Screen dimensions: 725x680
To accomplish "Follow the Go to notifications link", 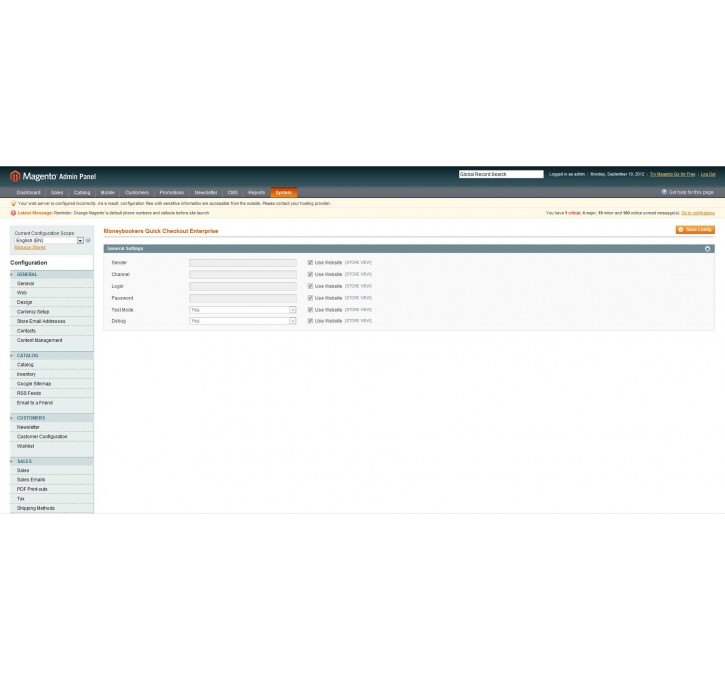I will pyautogui.click(x=698, y=213).
